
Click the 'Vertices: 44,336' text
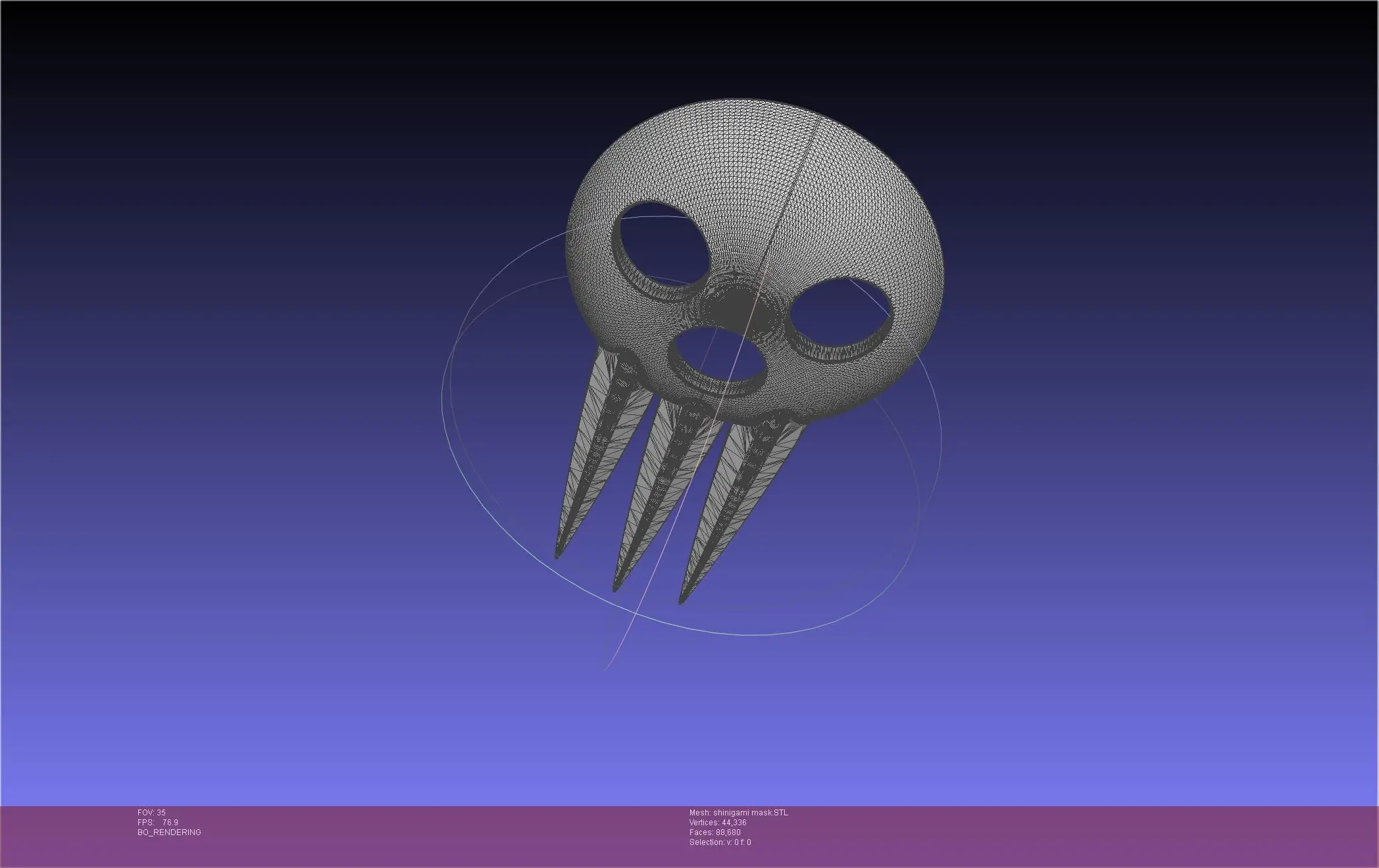click(x=718, y=823)
